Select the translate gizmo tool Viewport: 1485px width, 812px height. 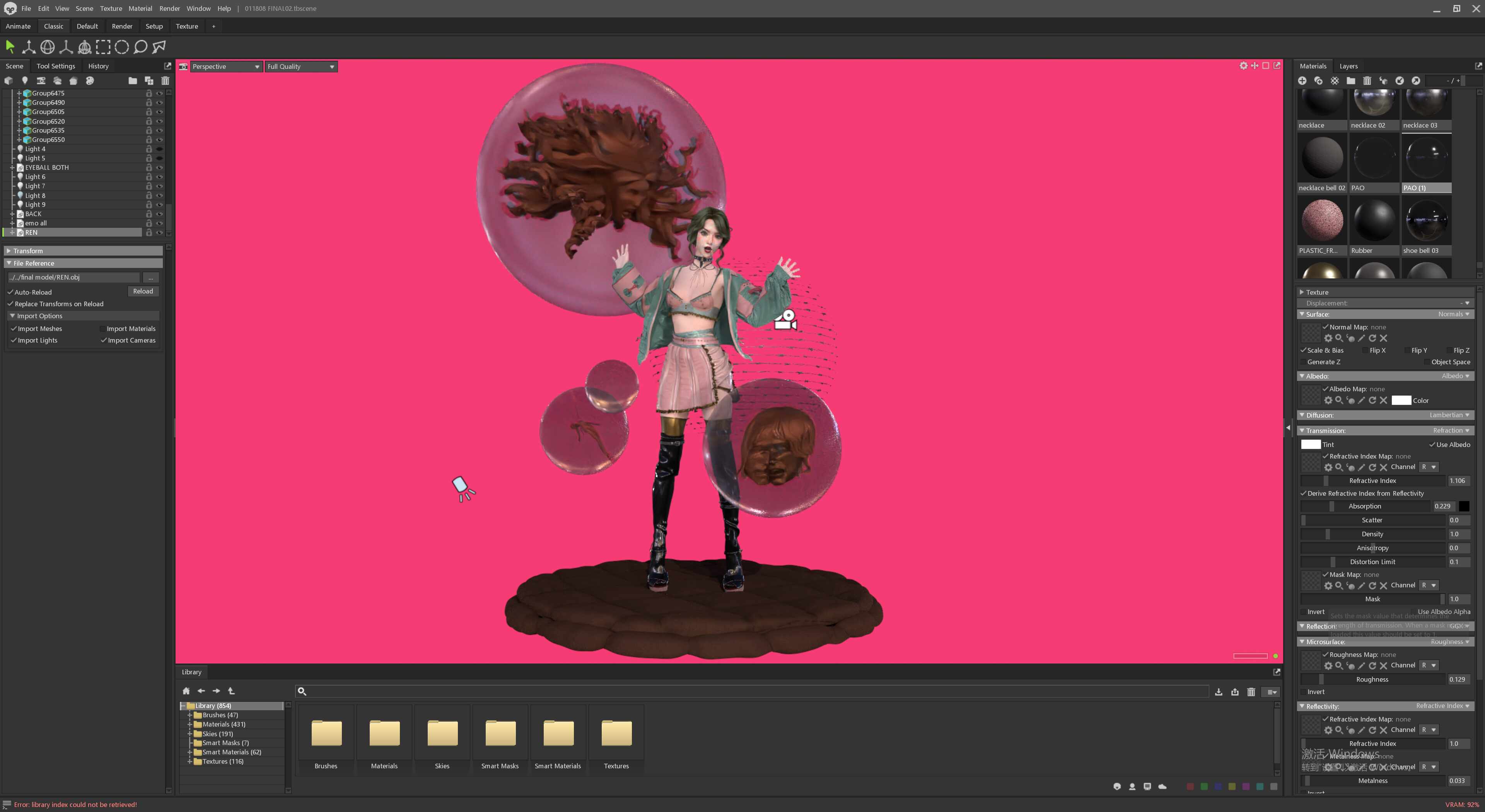click(28, 47)
